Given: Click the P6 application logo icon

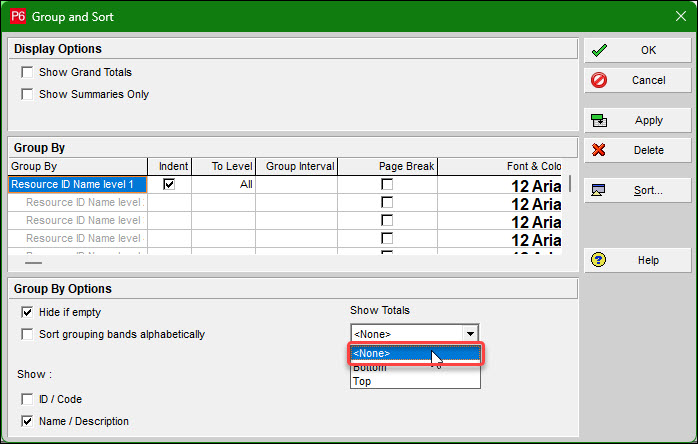Looking at the screenshot, I should pyautogui.click(x=17, y=16).
